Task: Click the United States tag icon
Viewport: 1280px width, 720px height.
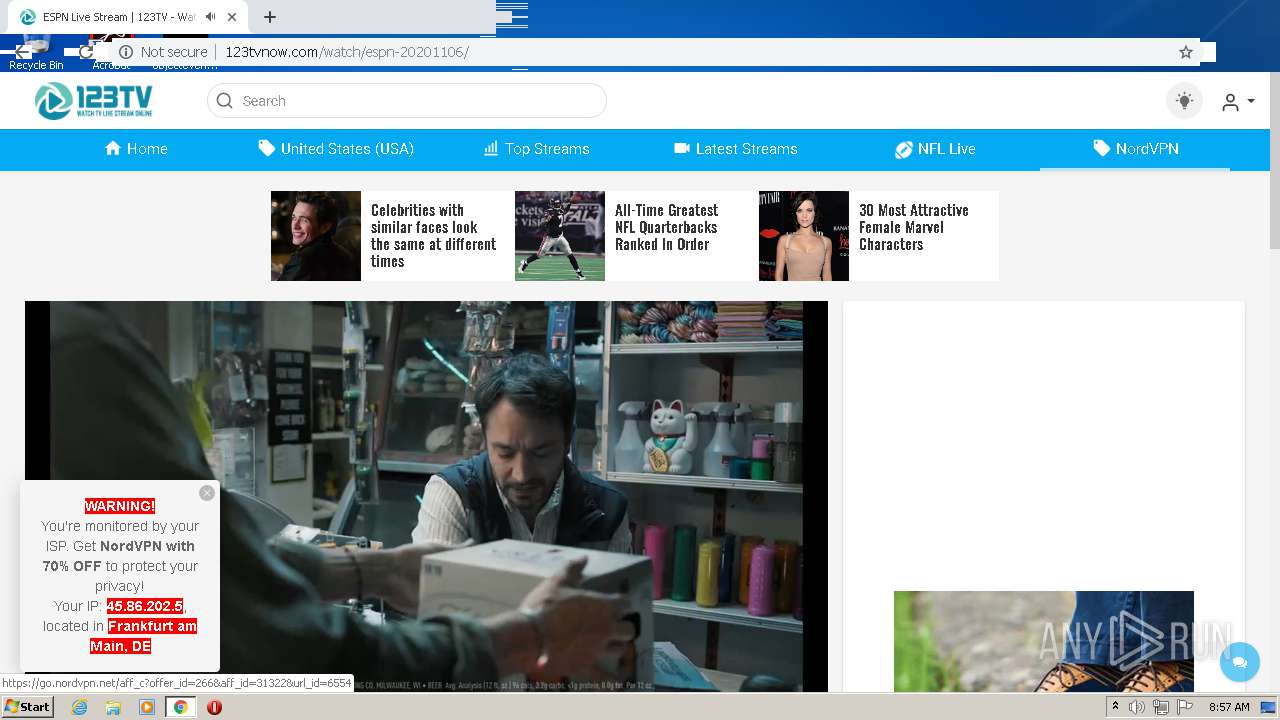Action: click(266, 148)
